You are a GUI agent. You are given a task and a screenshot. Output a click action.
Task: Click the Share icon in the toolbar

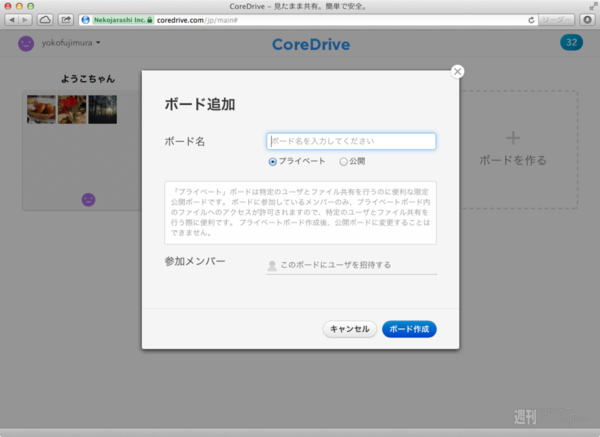[66, 20]
